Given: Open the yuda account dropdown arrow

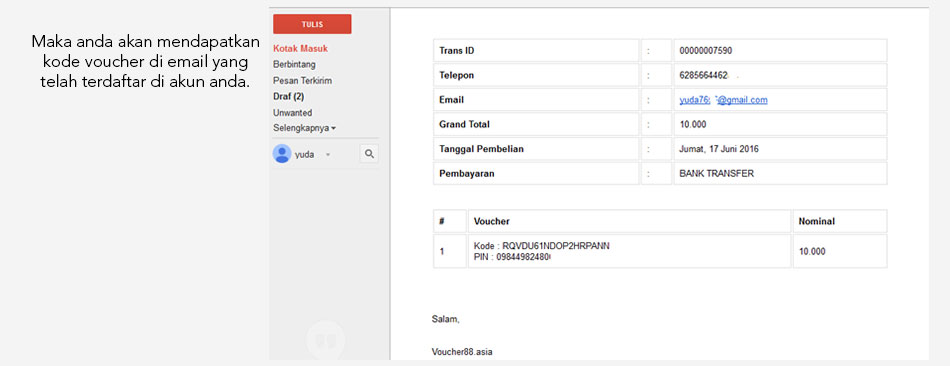Looking at the screenshot, I should click(328, 155).
